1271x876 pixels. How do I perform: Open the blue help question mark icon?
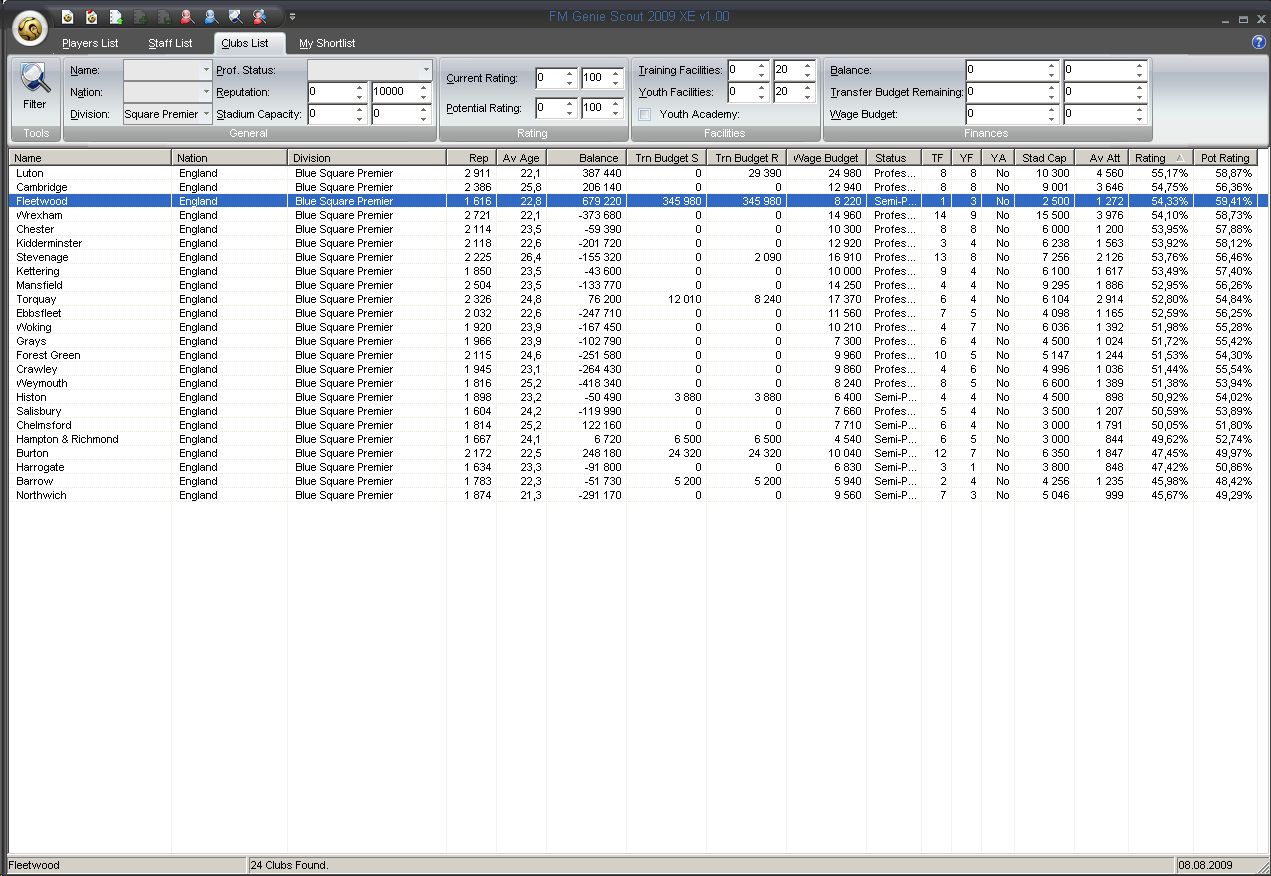(x=1258, y=42)
